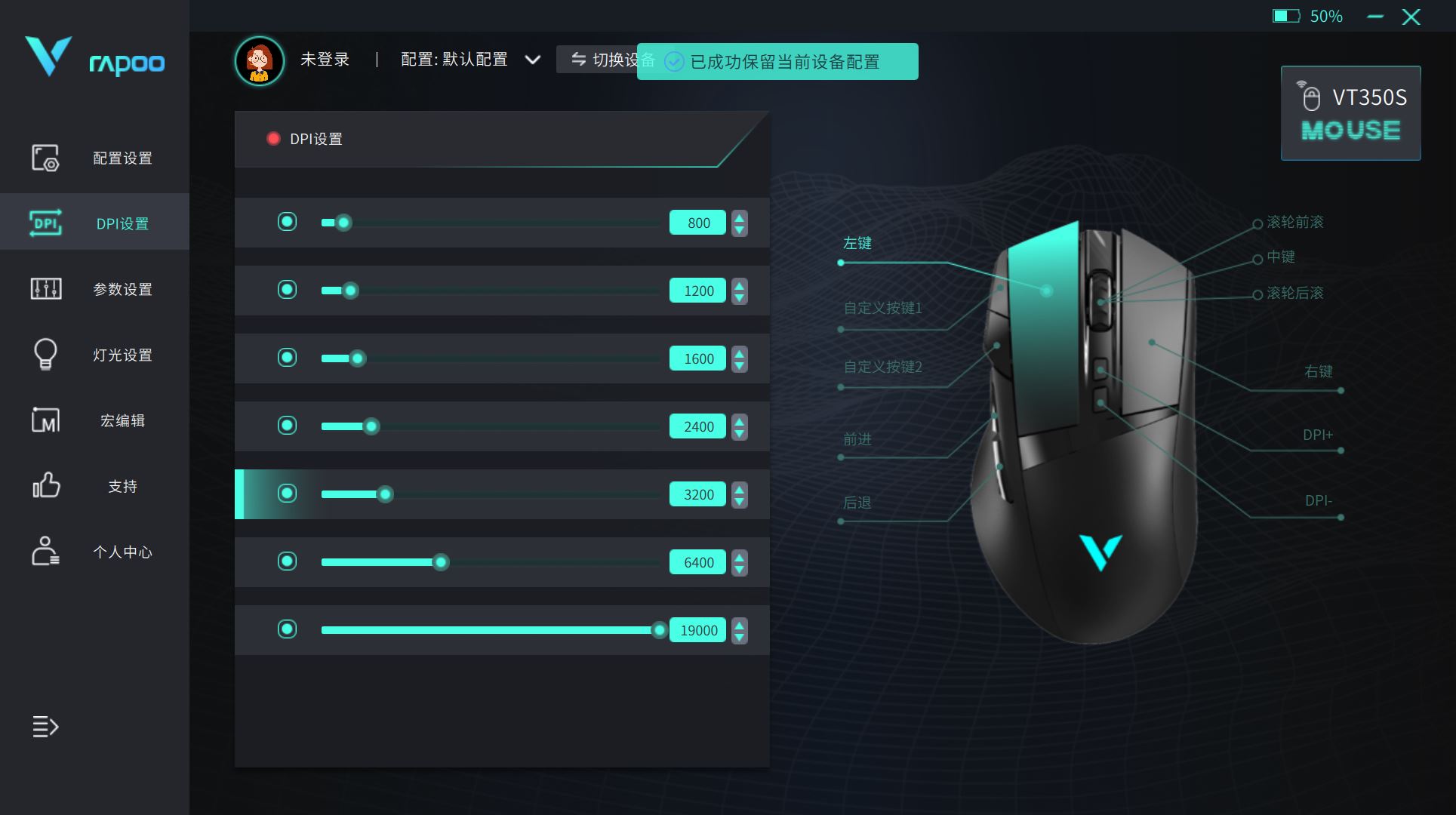This screenshot has width=1456, height=815.
Task: Click the VT350S MOUSE device card
Action: point(1350,113)
